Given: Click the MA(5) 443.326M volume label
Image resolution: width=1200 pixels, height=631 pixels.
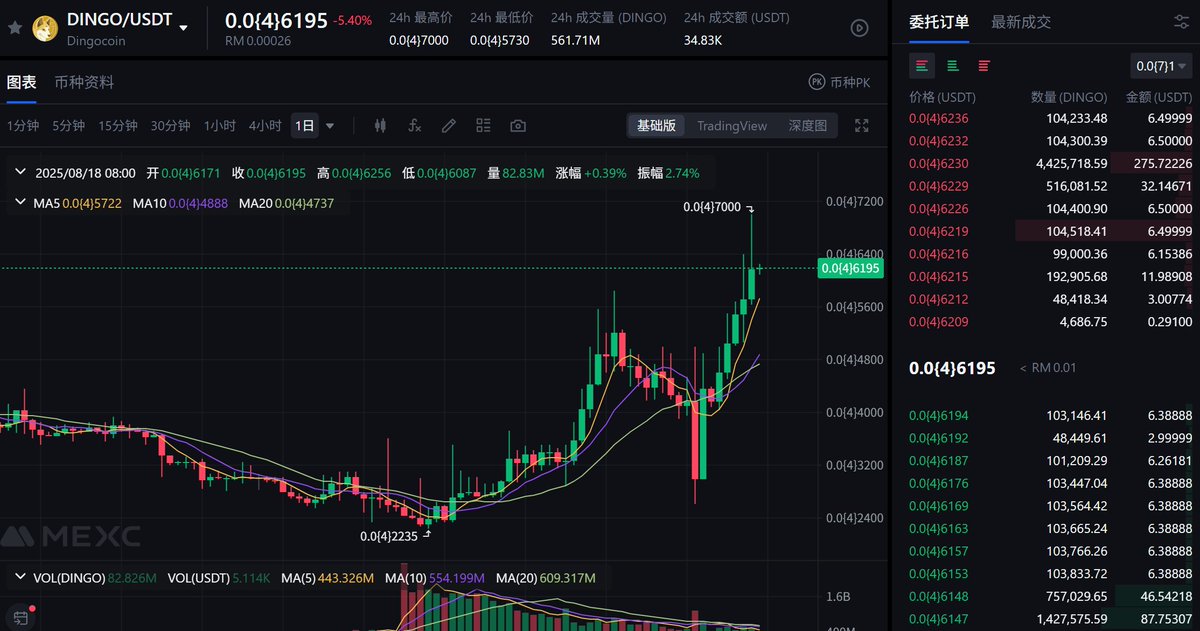Looking at the screenshot, I should pos(330,578).
